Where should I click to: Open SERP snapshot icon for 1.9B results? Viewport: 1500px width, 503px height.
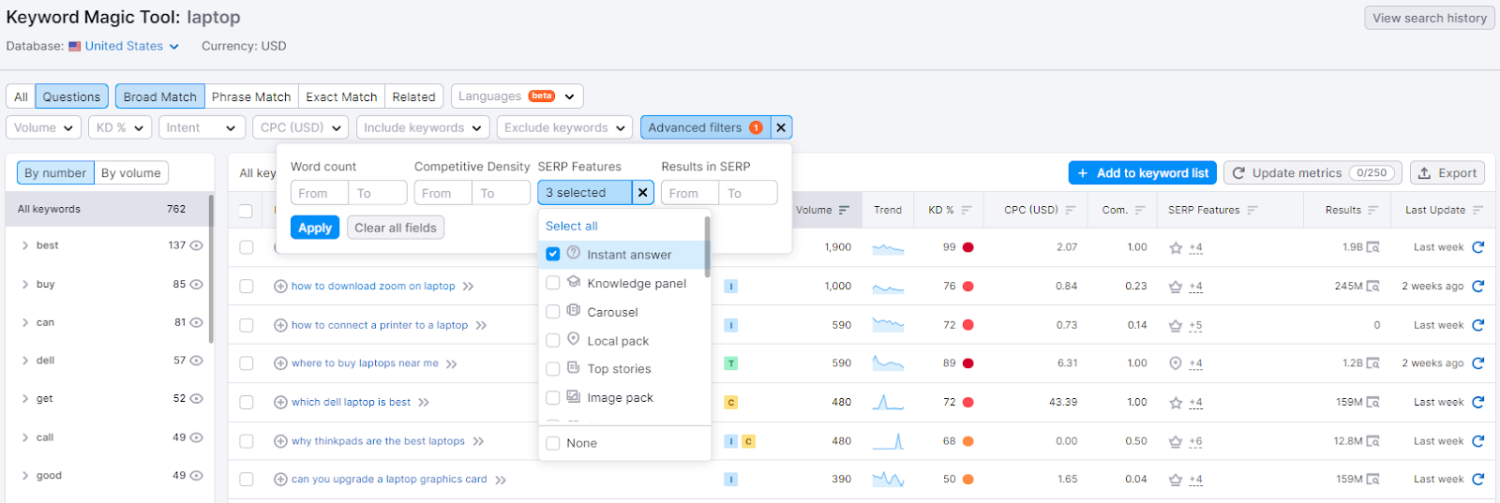point(1373,247)
